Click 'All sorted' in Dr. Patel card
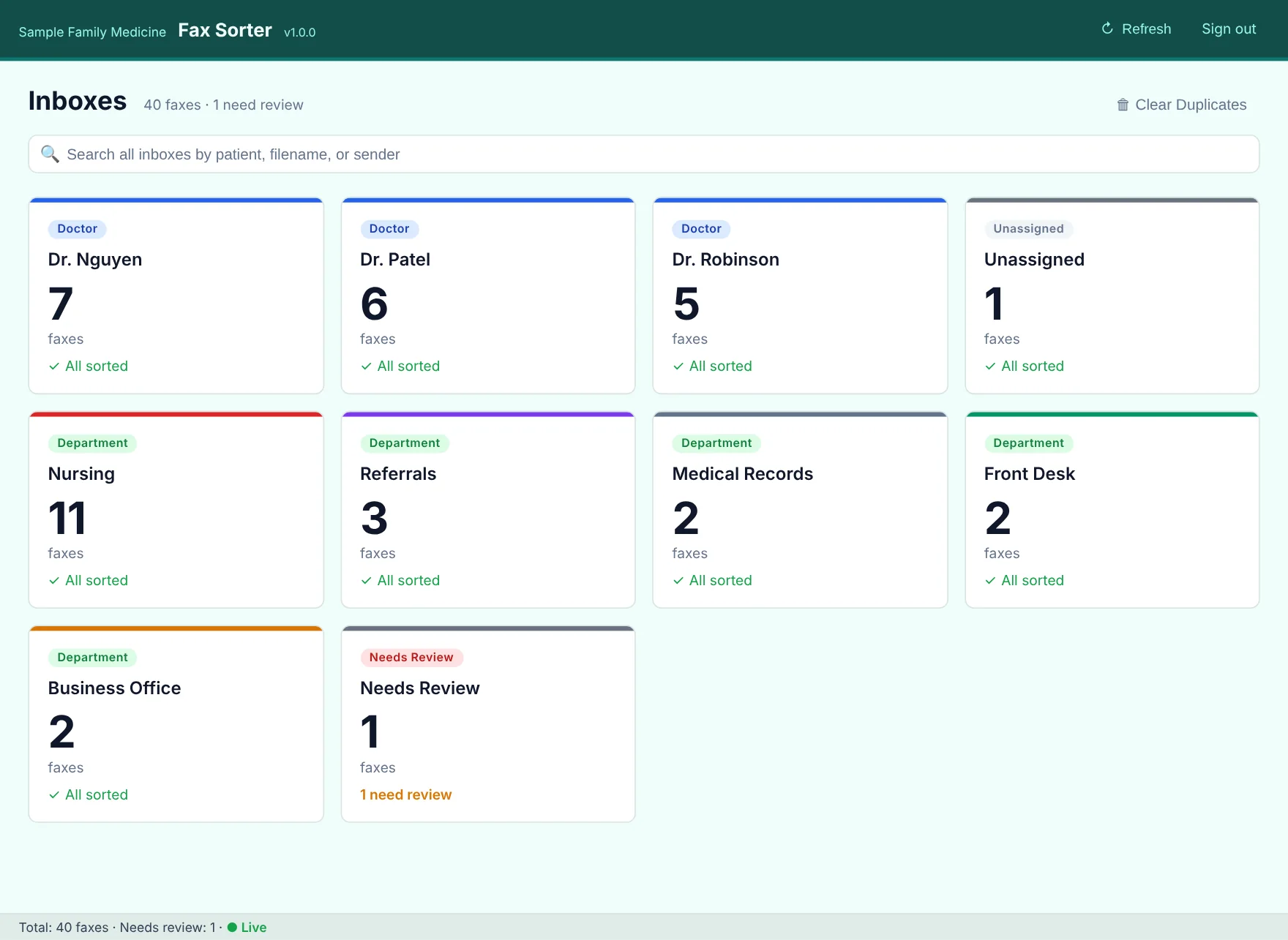The width and height of the screenshot is (1288, 940). [408, 366]
